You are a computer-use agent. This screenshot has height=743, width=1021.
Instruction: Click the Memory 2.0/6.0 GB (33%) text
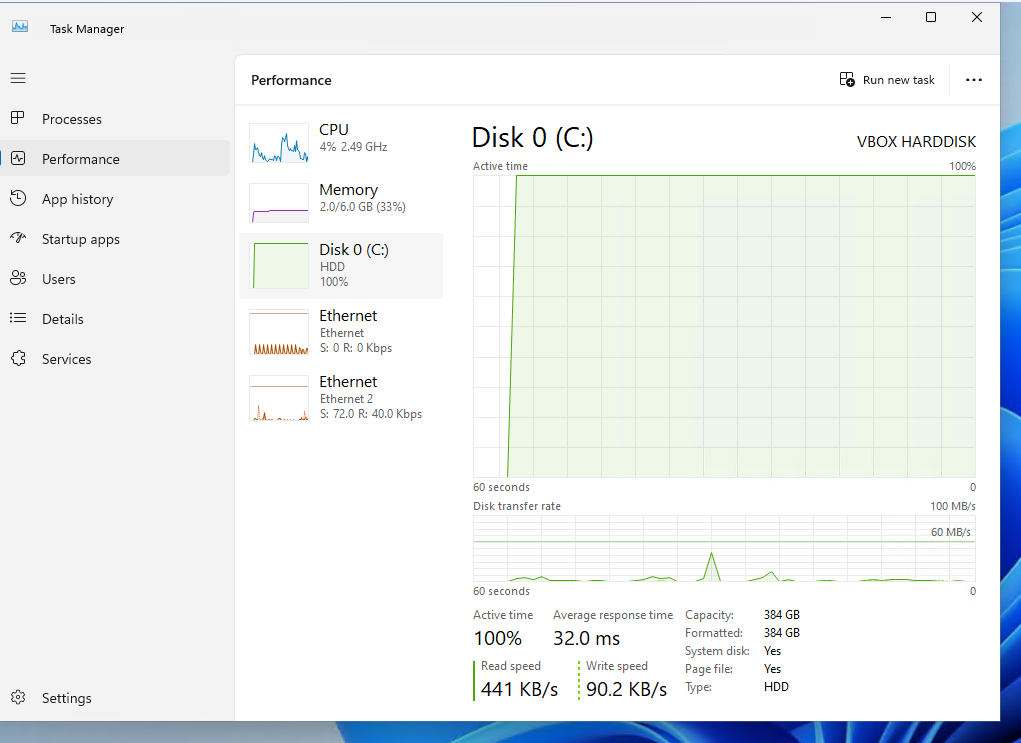click(362, 207)
